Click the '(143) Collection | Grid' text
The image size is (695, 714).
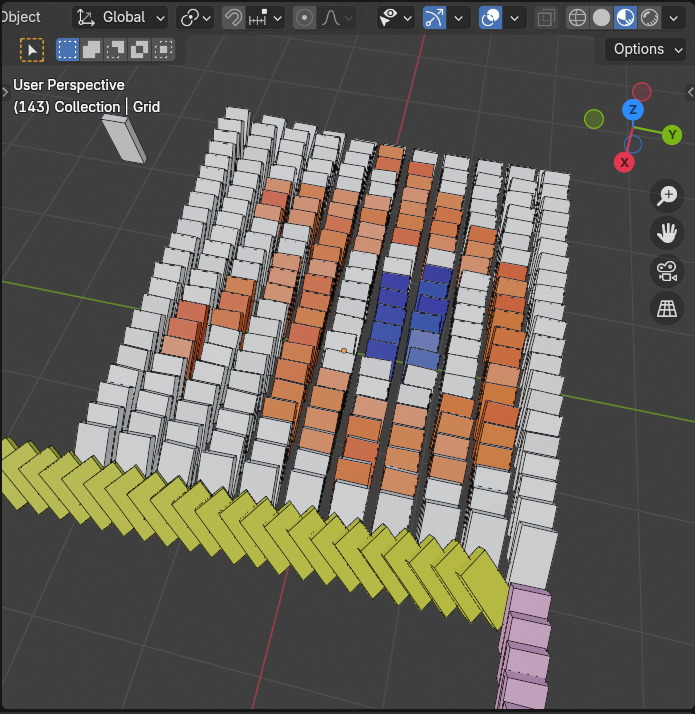(87, 107)
